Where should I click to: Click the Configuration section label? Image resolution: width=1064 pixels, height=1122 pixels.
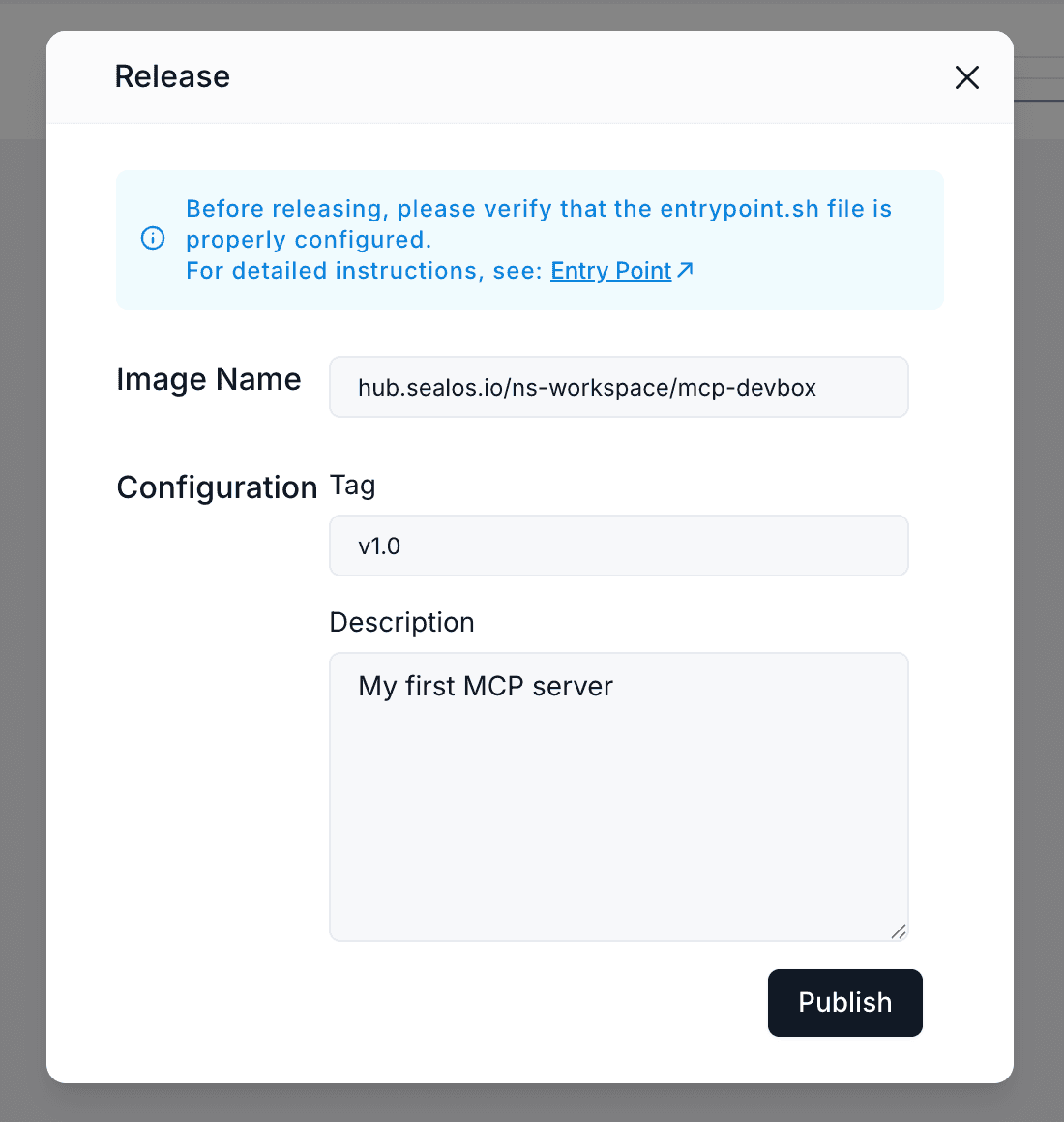(217, 487)
